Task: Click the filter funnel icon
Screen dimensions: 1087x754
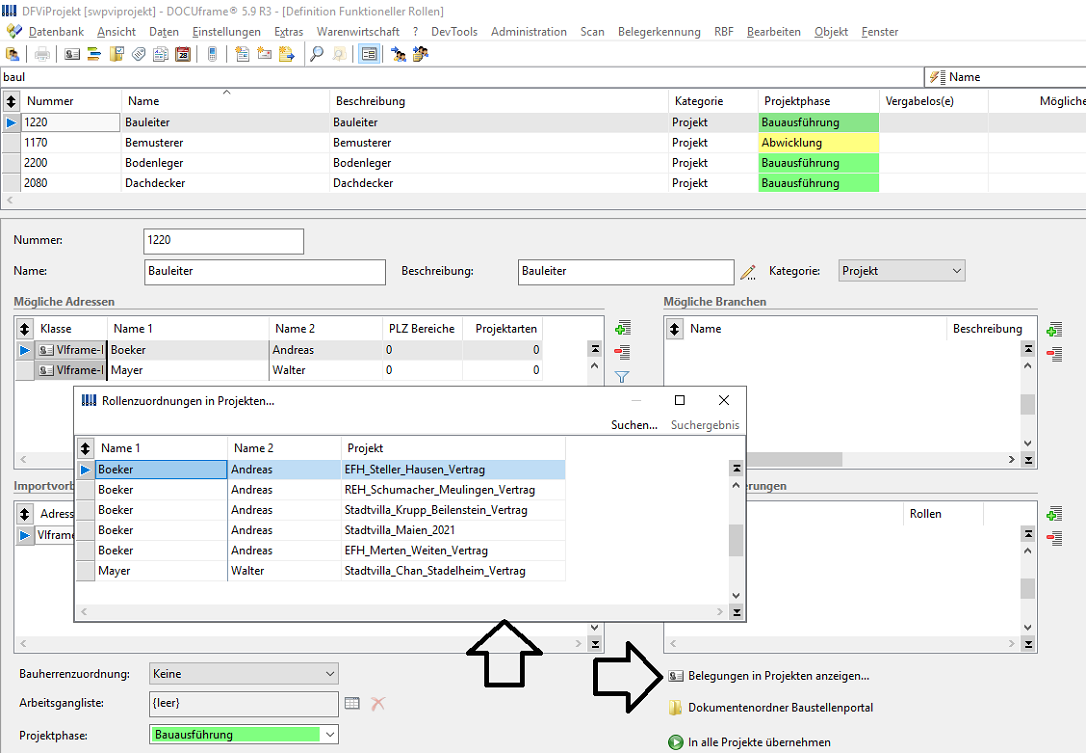Action: tap(622, 376)
